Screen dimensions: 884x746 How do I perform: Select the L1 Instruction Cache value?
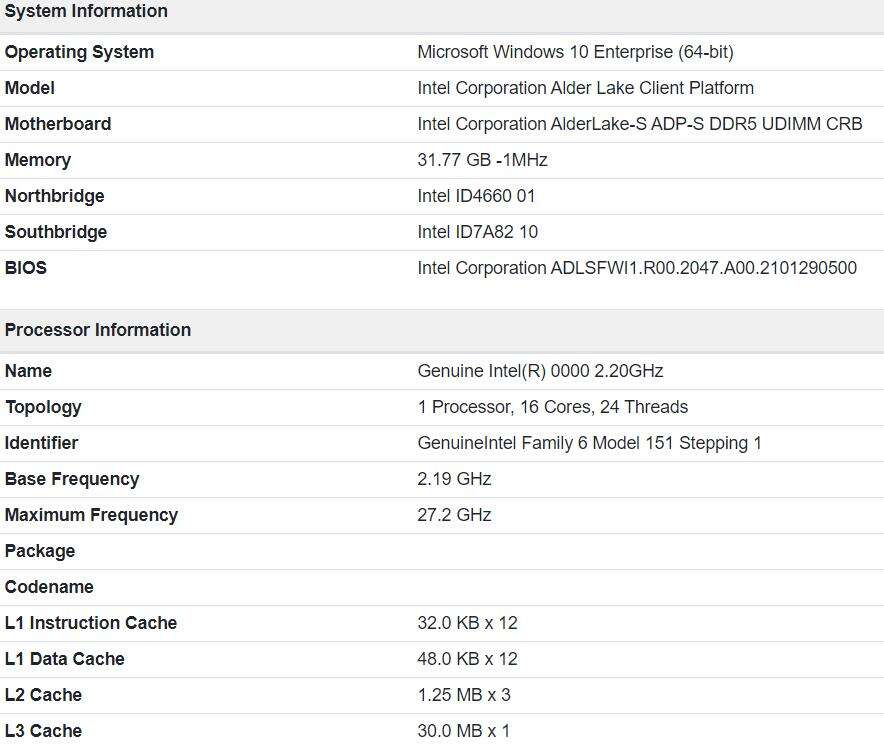pyautogui.click(x=470, y=623)
